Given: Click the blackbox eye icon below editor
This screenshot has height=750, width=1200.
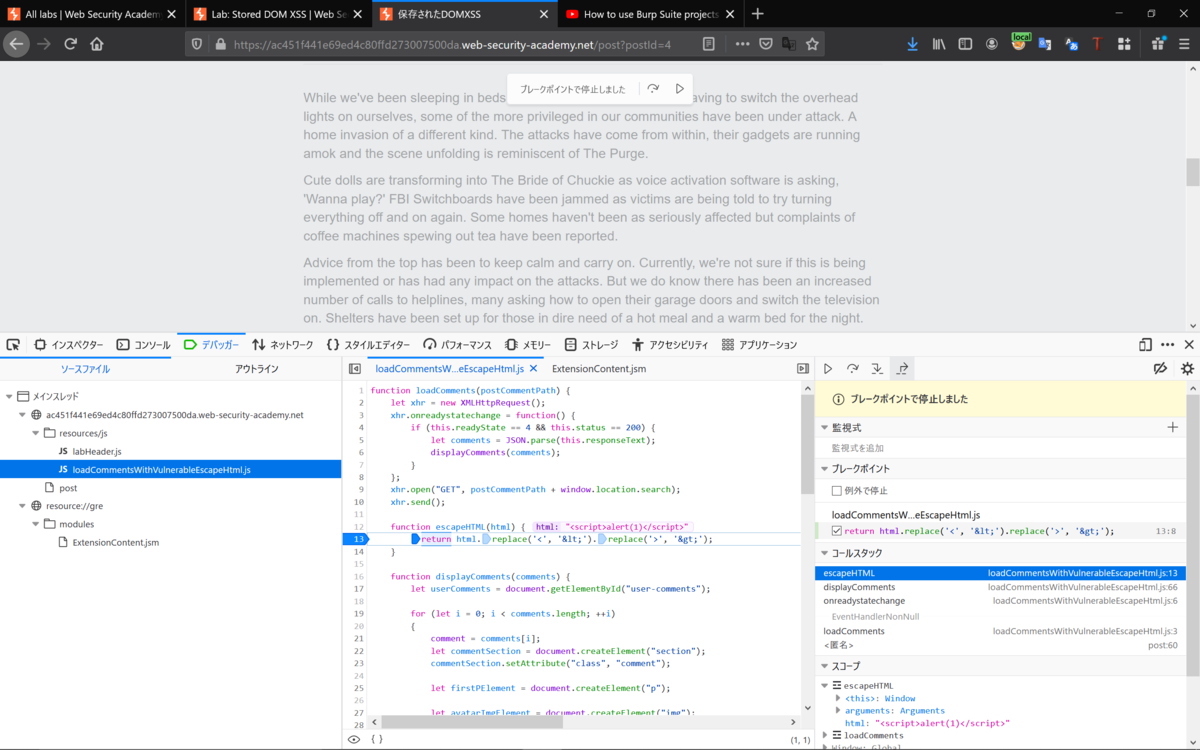Looking at the screenshot, I should 354,739.
